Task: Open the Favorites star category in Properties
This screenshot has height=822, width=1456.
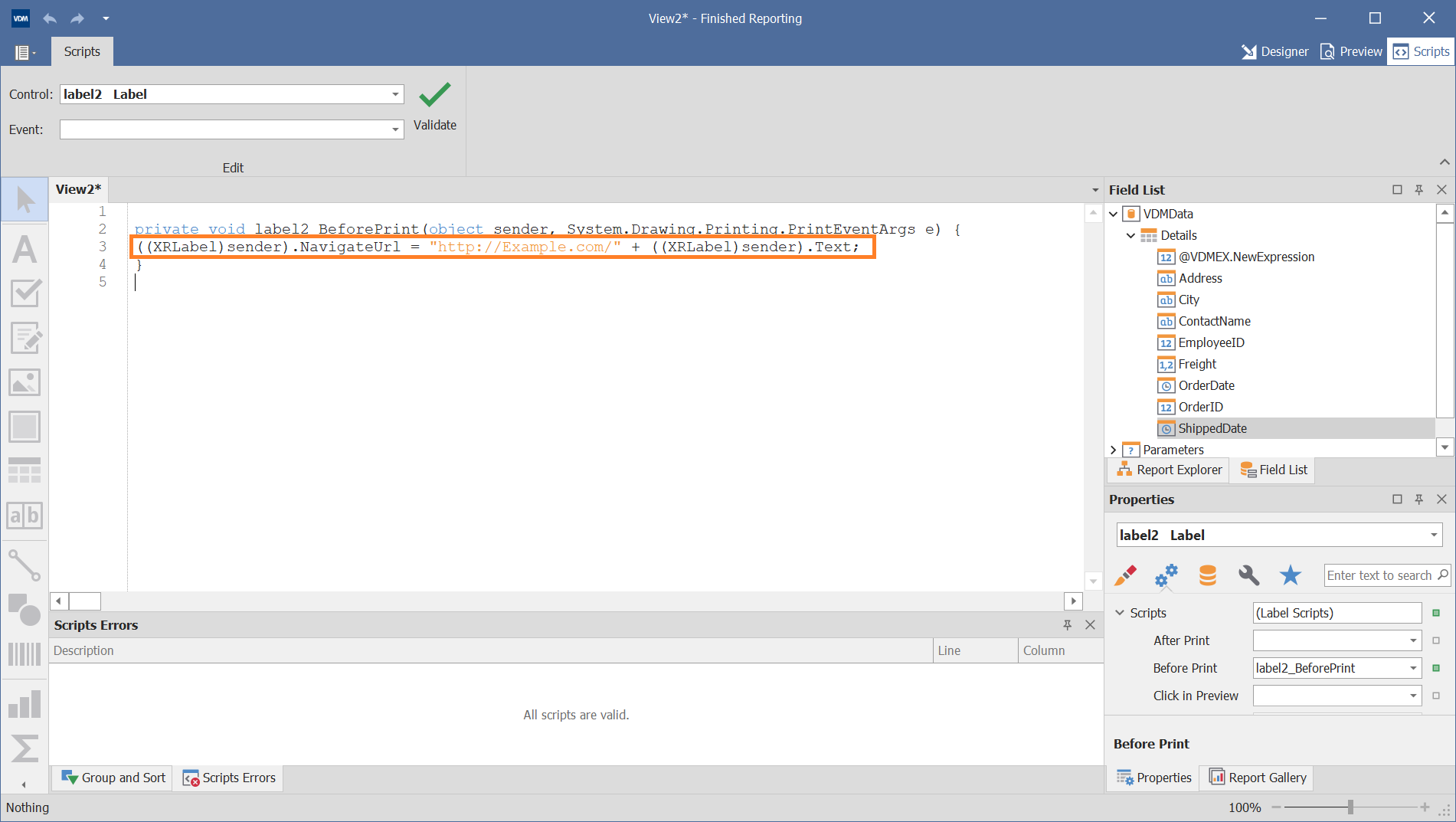Action: [x=1291, y=576]
